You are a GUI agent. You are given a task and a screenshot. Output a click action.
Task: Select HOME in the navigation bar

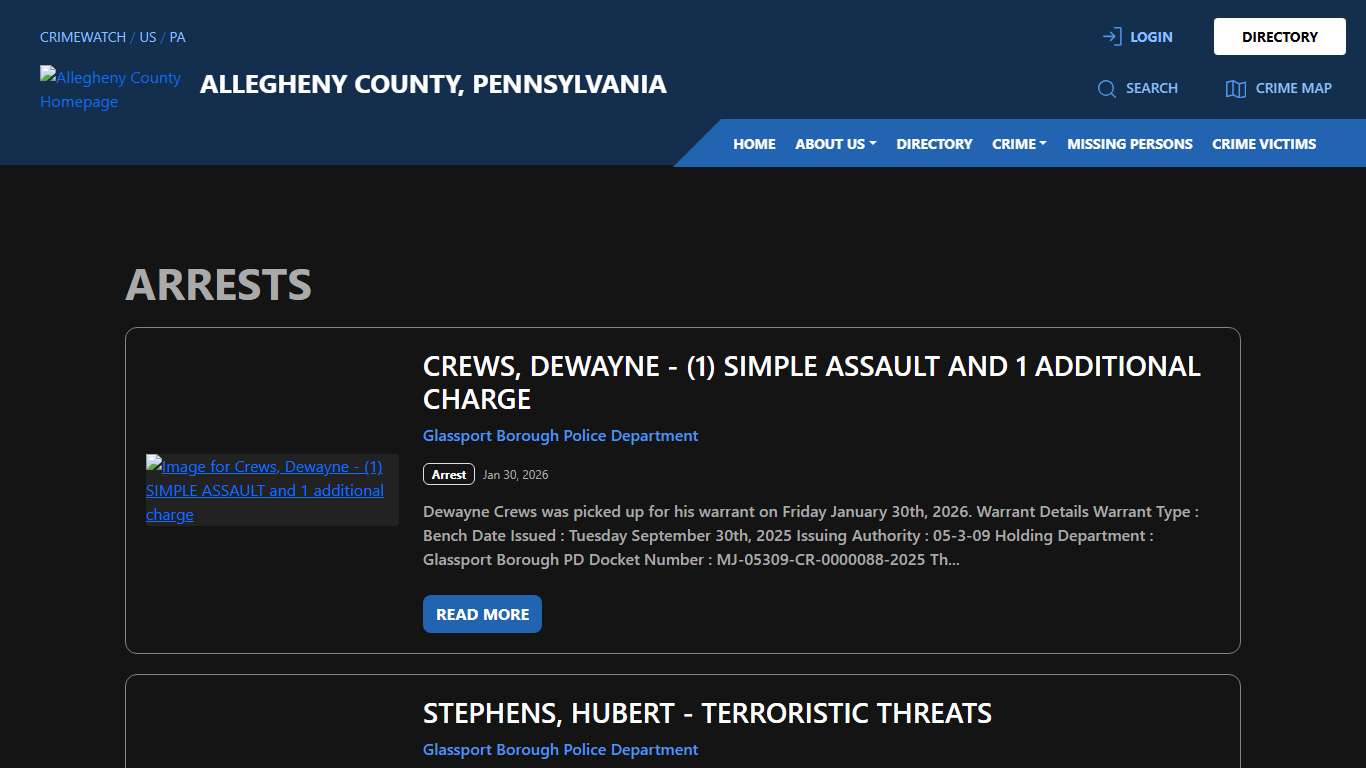[753, 143]
